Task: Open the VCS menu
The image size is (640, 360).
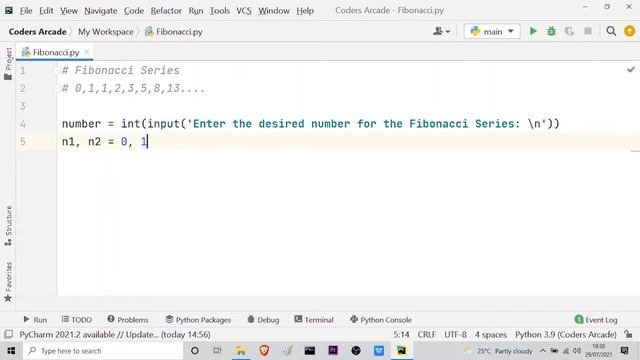Action: tap(244, 11)
